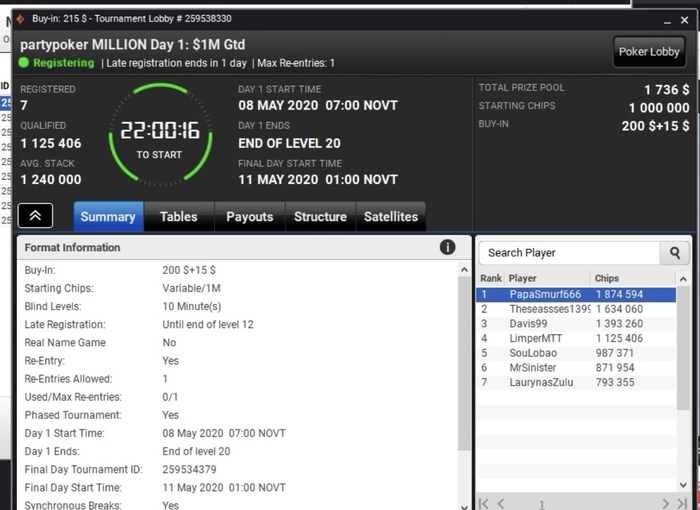This screenshot has height=510, width=700.
Task: Click the search magnifier icon
Action: tap(675, 253)
